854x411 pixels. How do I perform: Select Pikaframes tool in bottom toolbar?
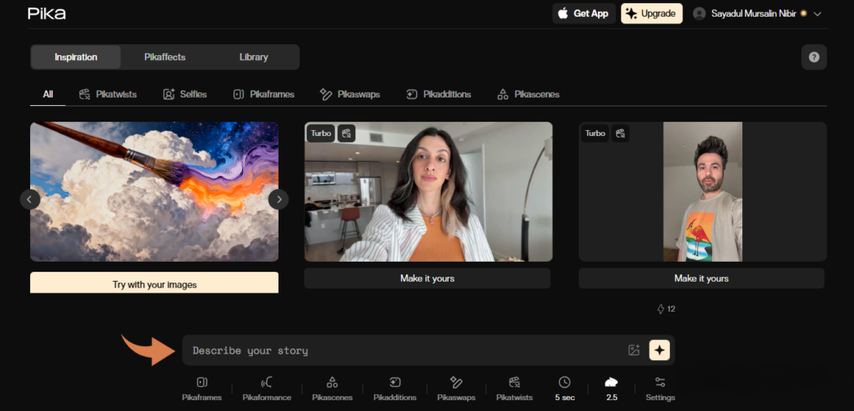click(x=201, y=388)
